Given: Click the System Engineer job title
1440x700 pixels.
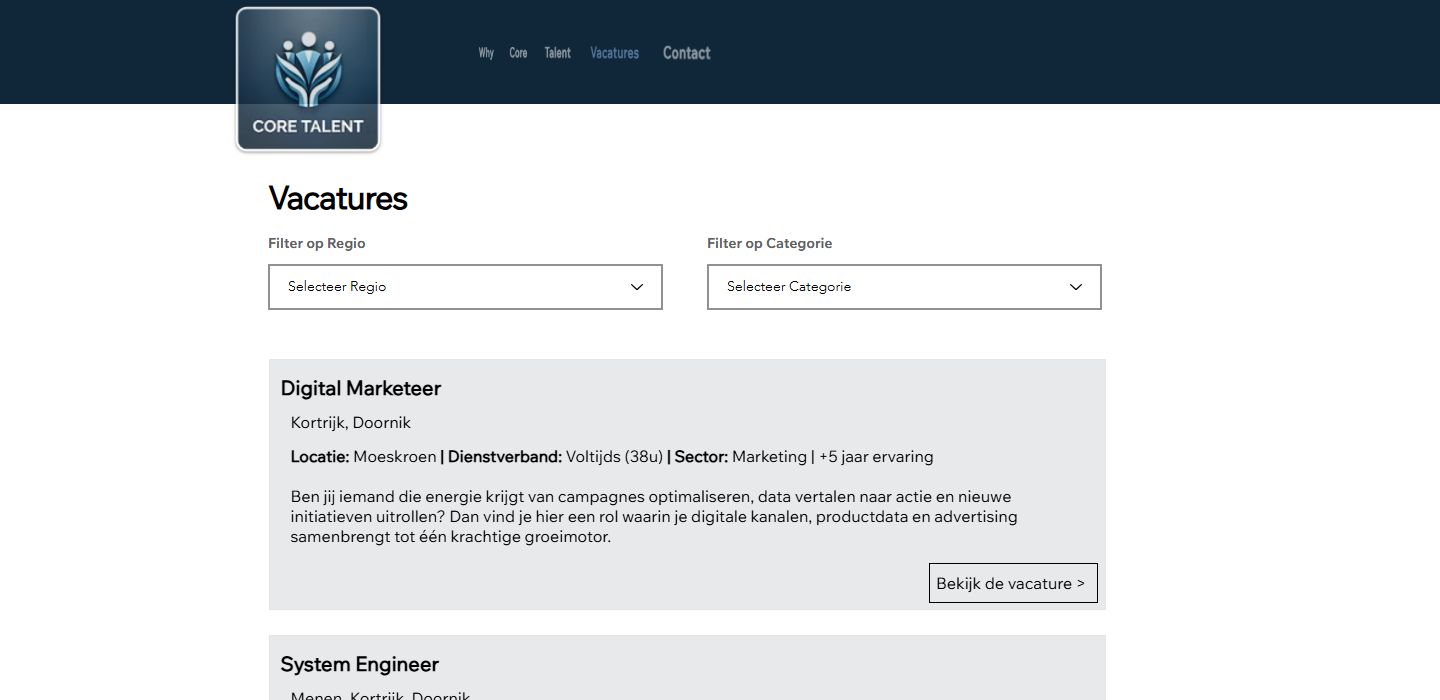Looking at the screenshot, I should [x=360, y=664].
